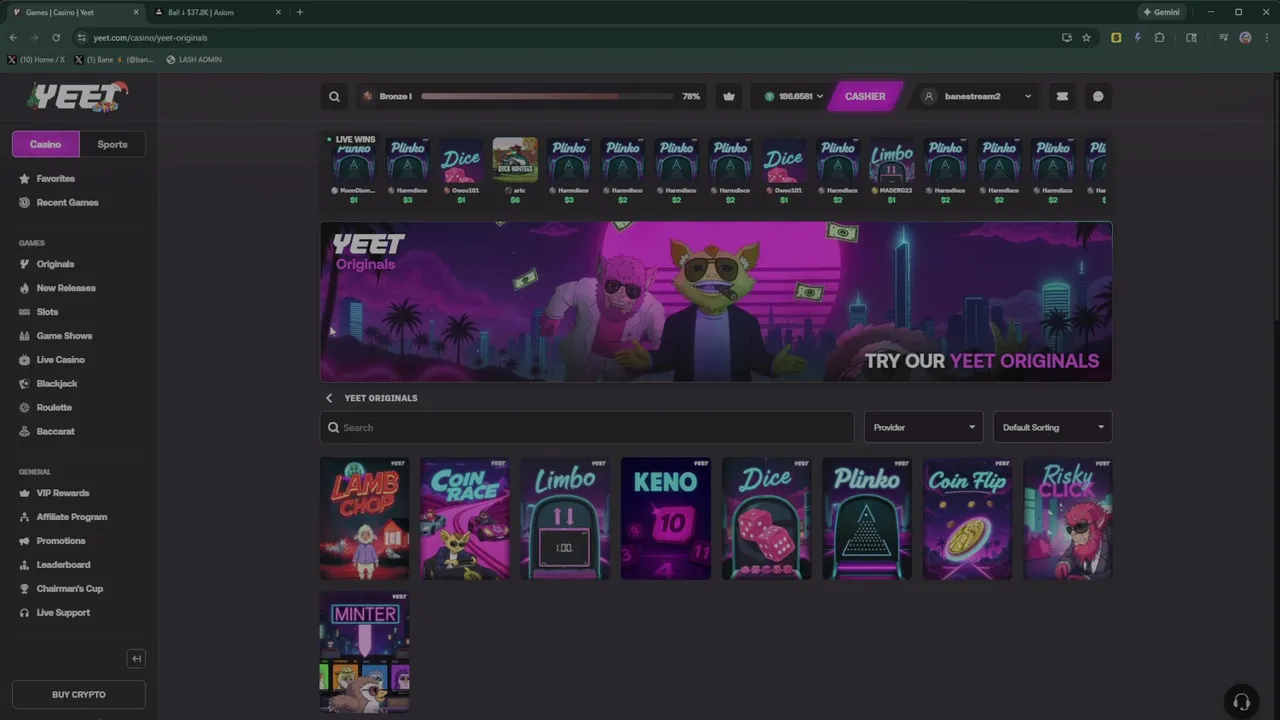The image size is (1280, 720).
Task: Open the Home / X bookmark
Action: click(36, 60)
